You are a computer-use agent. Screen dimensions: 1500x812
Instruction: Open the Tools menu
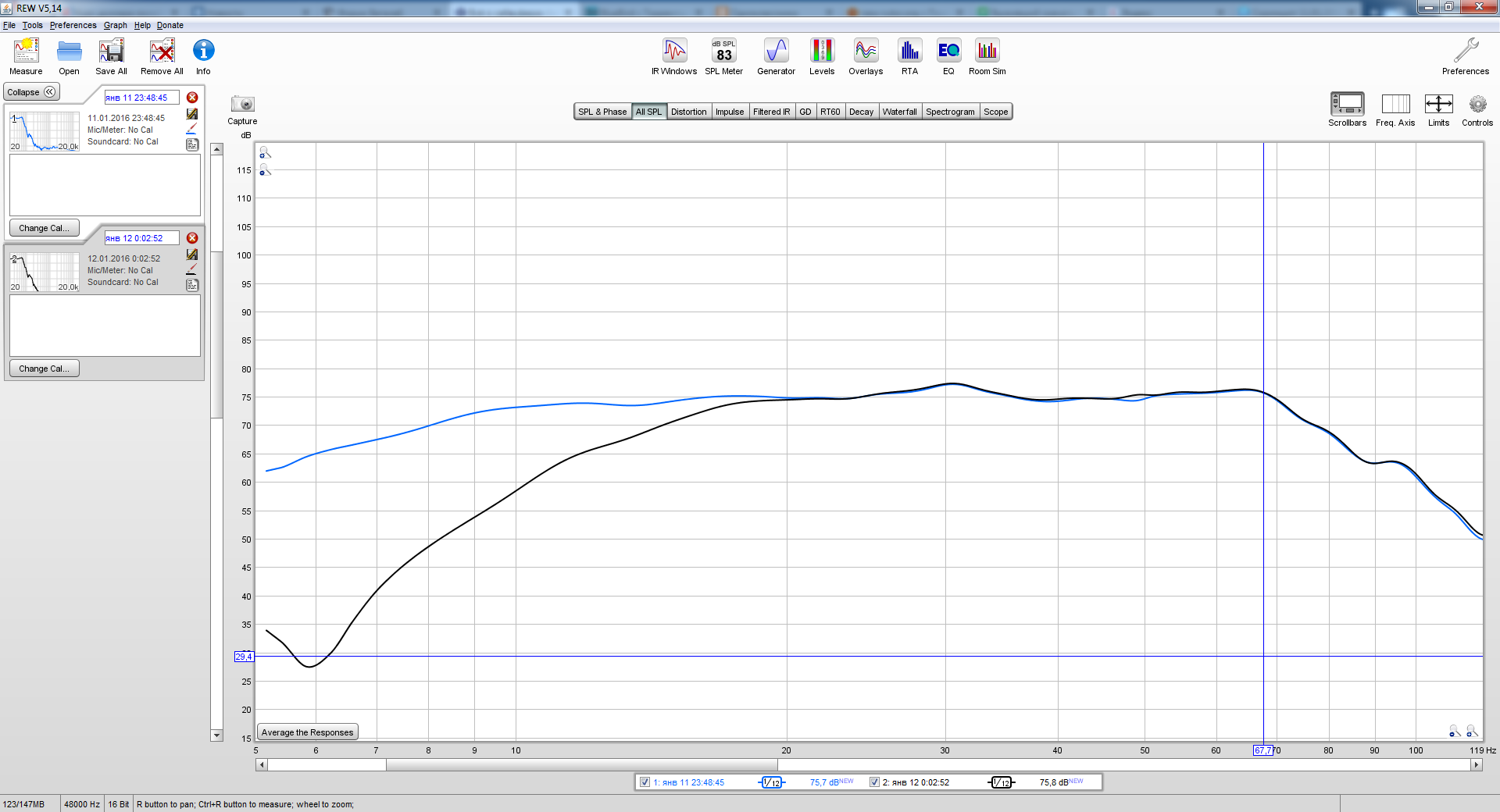click(x=33, y=25)
